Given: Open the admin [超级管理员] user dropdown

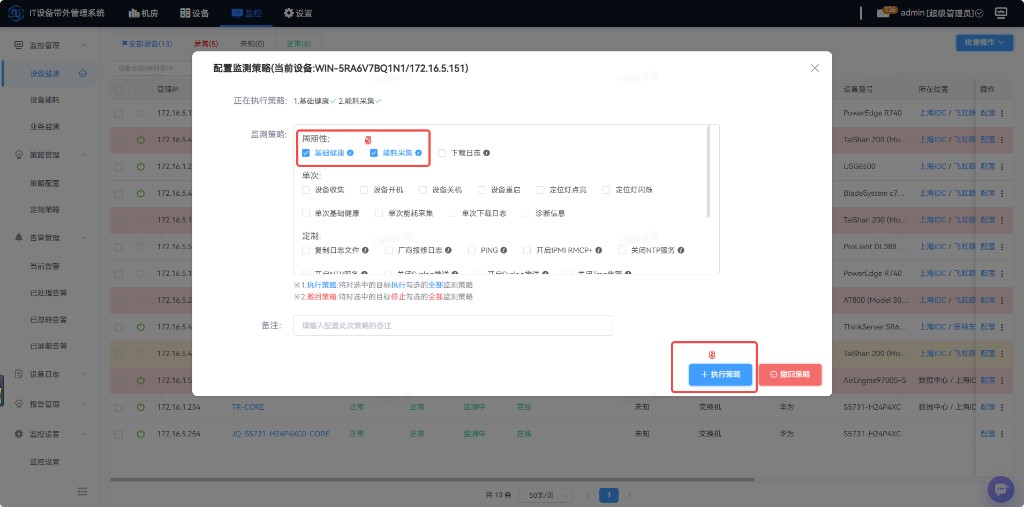Looking at the screenshot, I should pos(941,14).
